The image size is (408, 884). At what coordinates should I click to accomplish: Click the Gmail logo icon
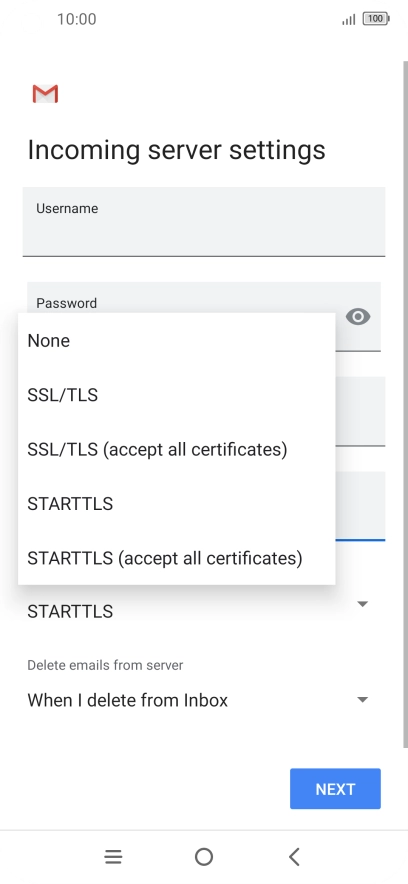[x=45, y=94]
